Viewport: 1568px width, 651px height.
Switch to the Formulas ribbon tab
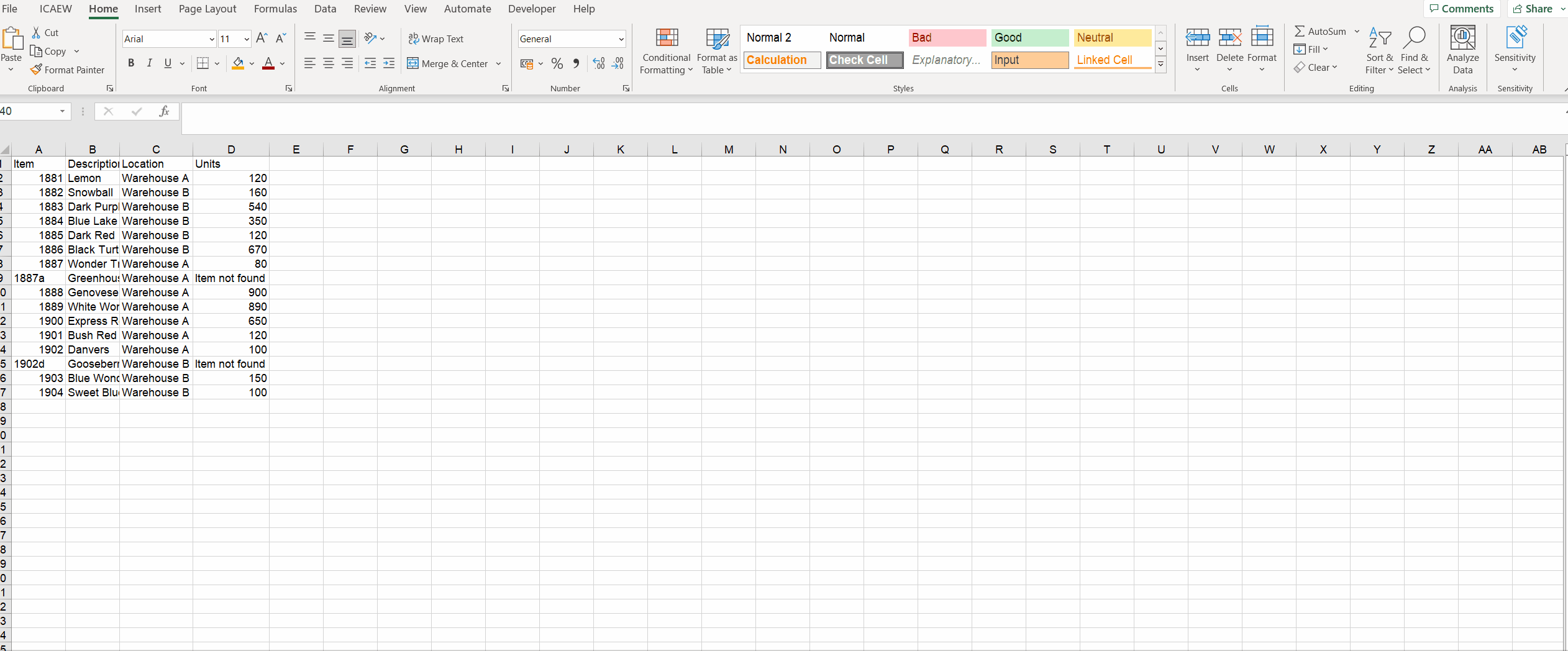275,9
